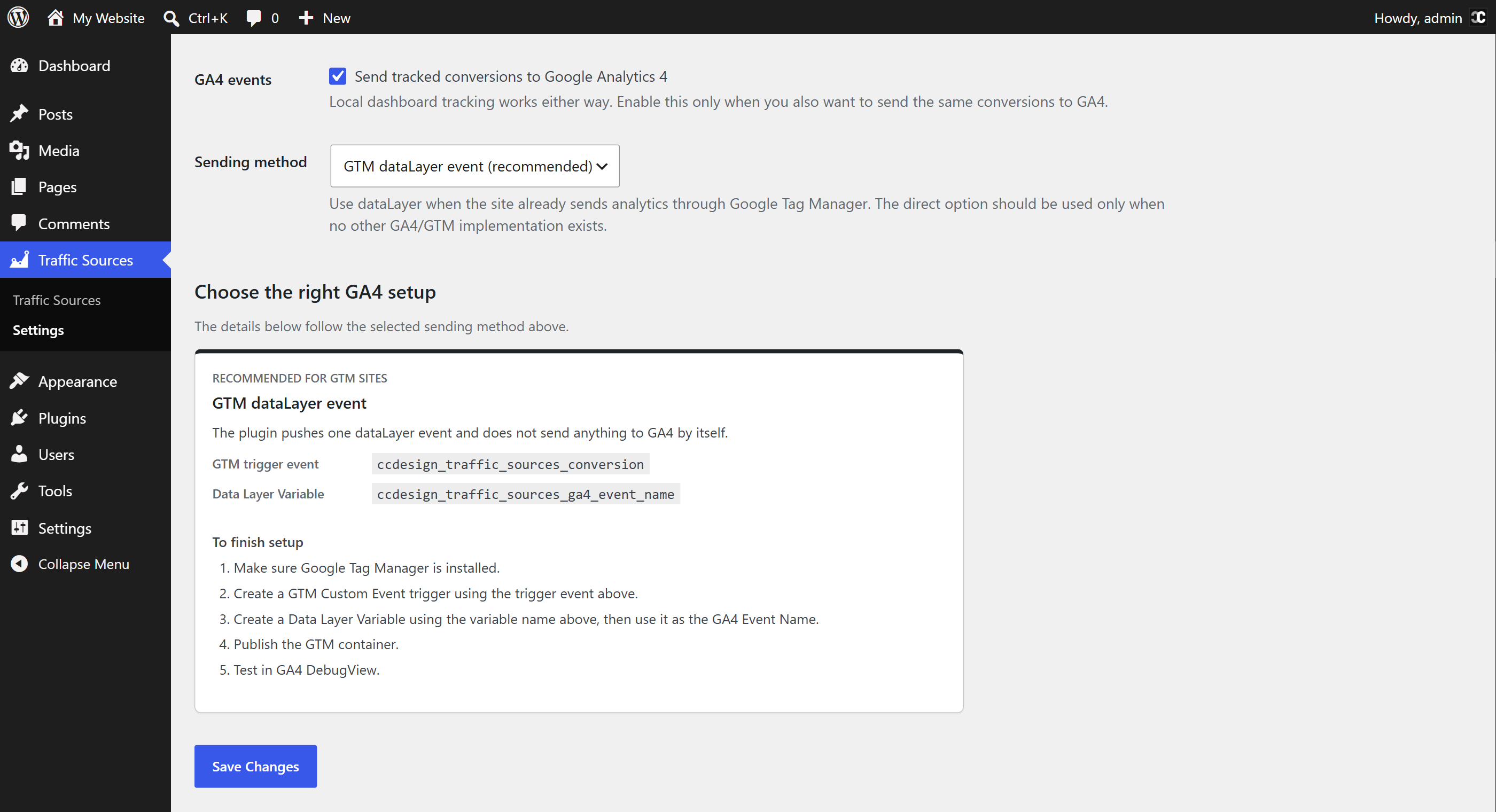Click the admin avatar icon

pos(1478,18)
